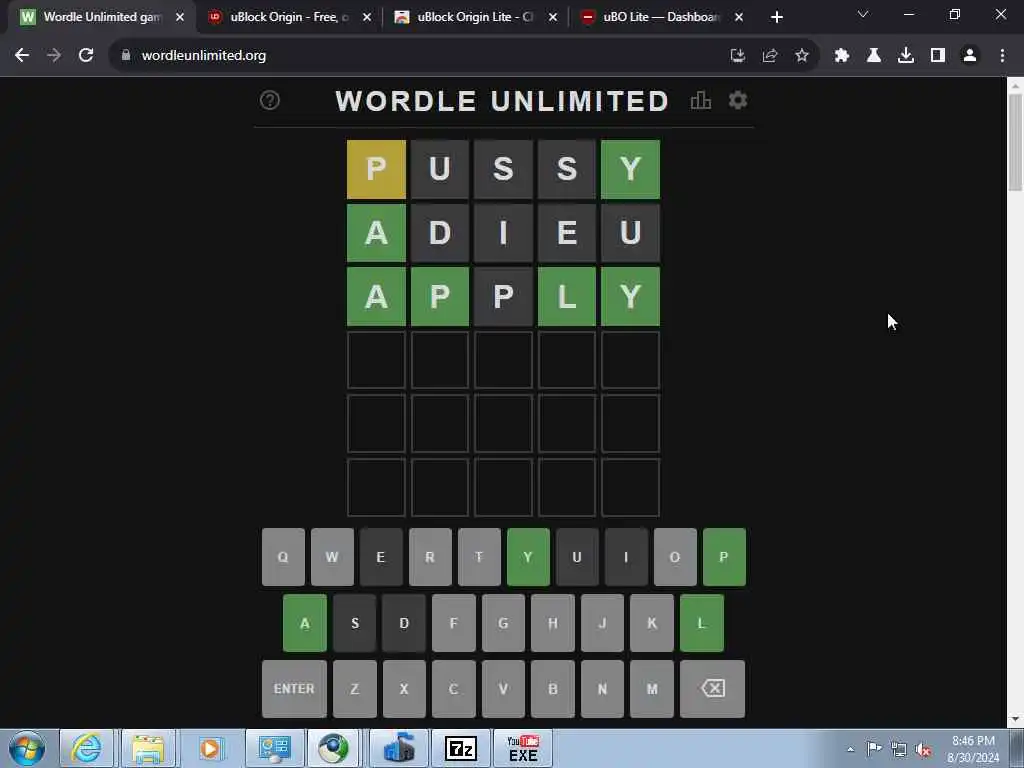Close the uBO Lite Dashboard tab
The height and width of the screenshot is (768, 1024).
coord(739,17)
